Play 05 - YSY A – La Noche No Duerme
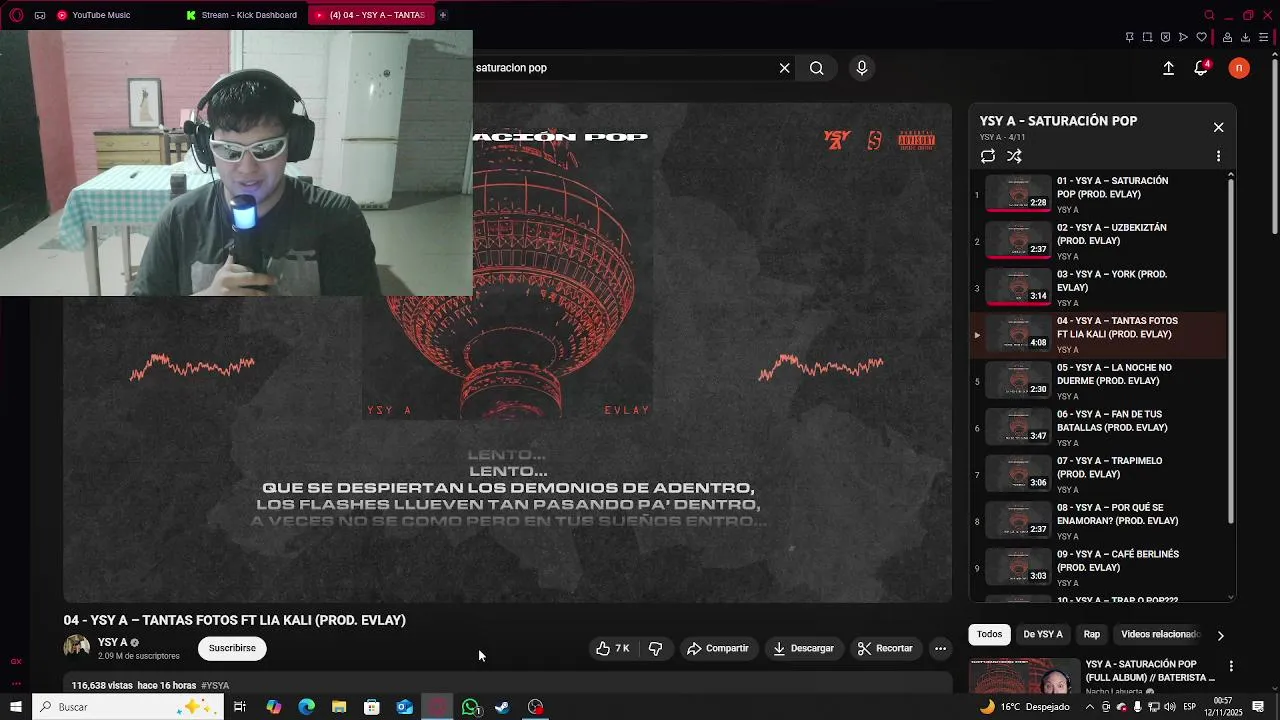 tap(1098, 381)
